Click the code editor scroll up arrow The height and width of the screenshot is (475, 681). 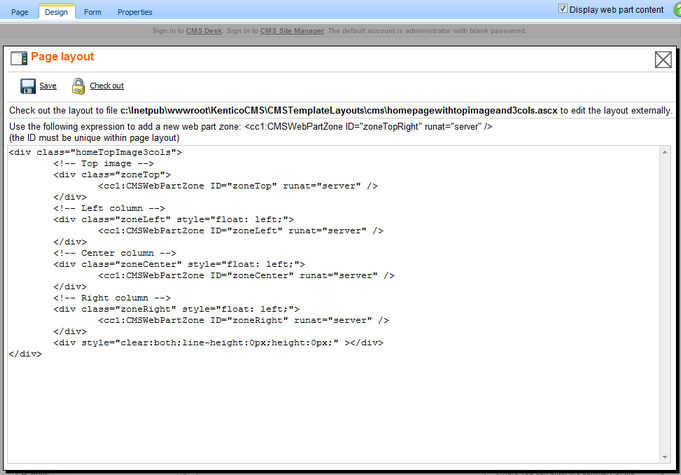[x=664, y=152]
